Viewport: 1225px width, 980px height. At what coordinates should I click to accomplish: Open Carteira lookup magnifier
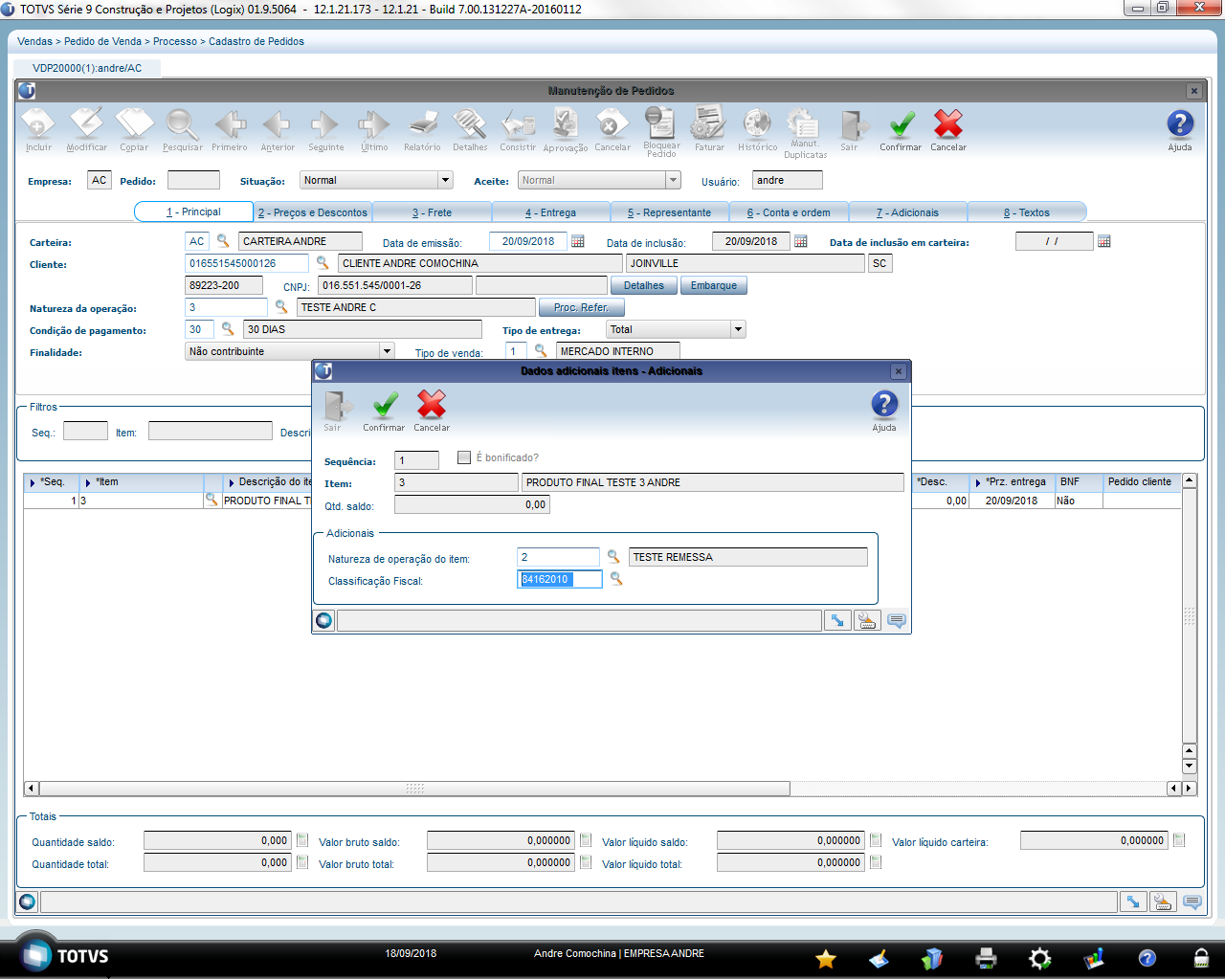pyautogui.click(x=223, y=241)
